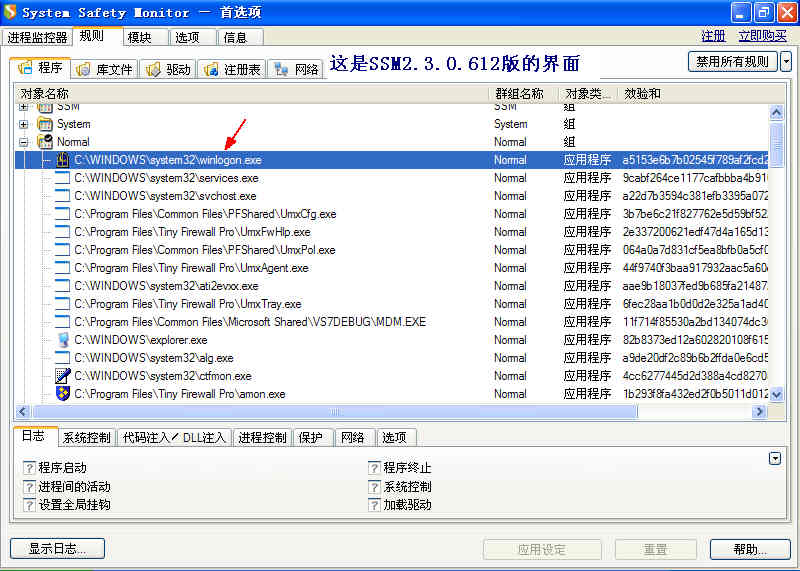Expand the System group node
The image size is (800, 571).
coord(23,124)
